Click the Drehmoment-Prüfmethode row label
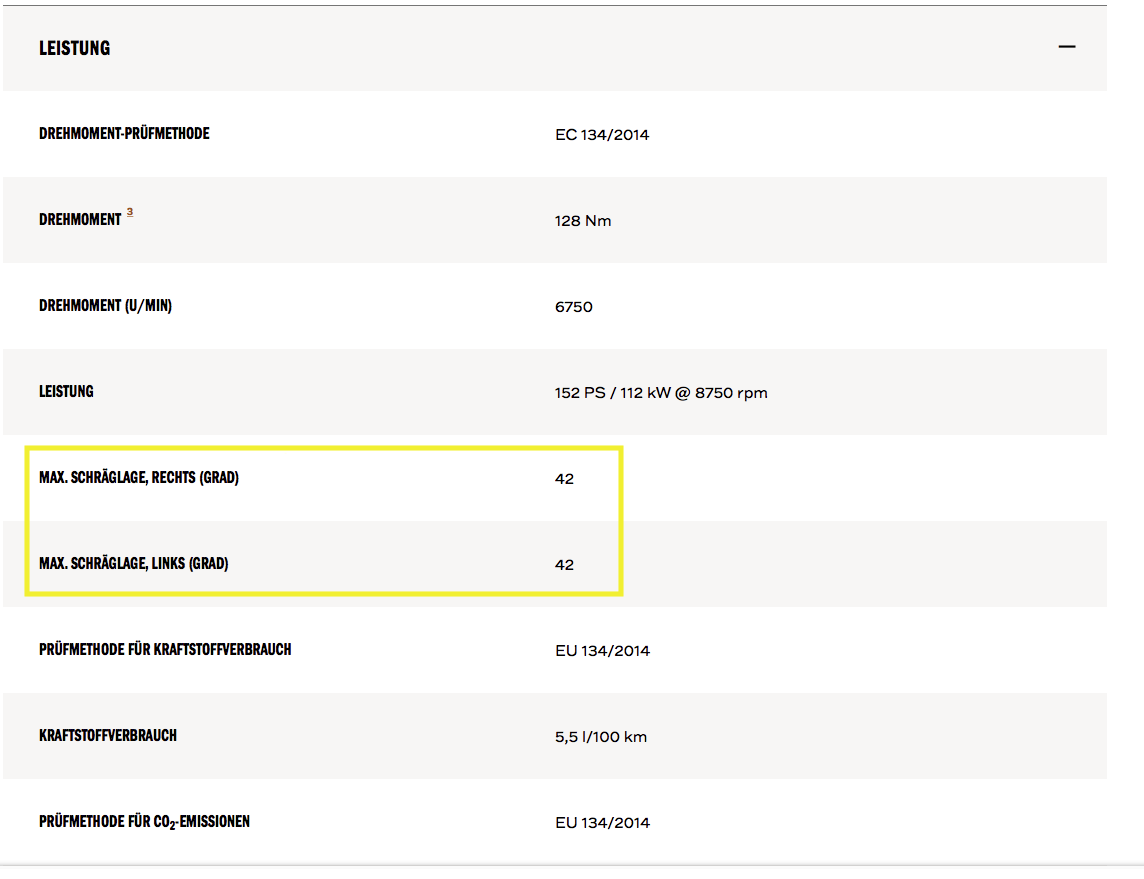 pyautogui.click(x=124, y=134)
